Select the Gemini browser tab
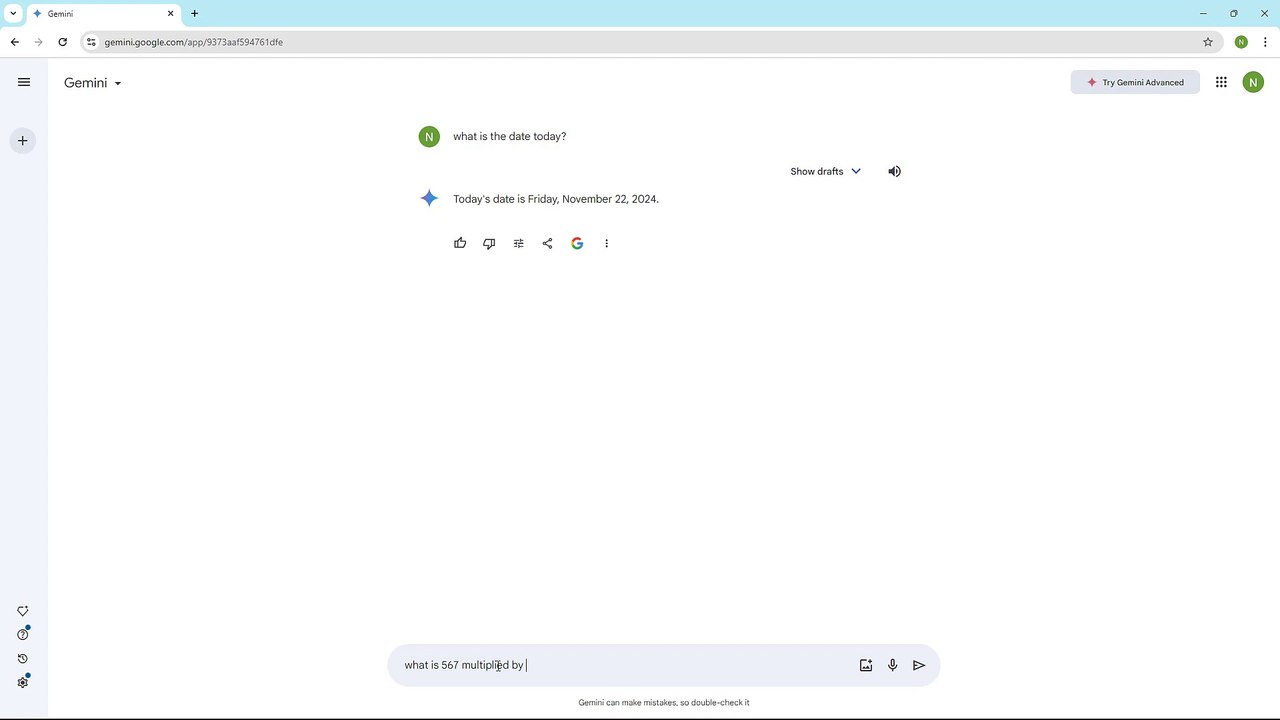The image size is (1280, 720). point(104,14)
